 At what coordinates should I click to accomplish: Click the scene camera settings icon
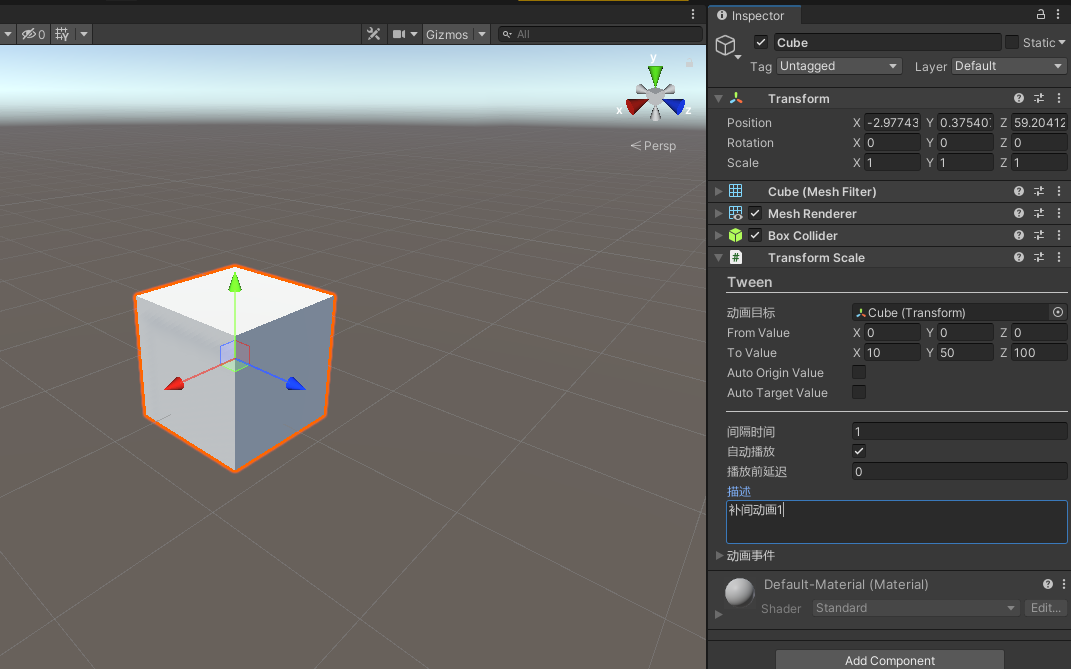click(399, 34)
